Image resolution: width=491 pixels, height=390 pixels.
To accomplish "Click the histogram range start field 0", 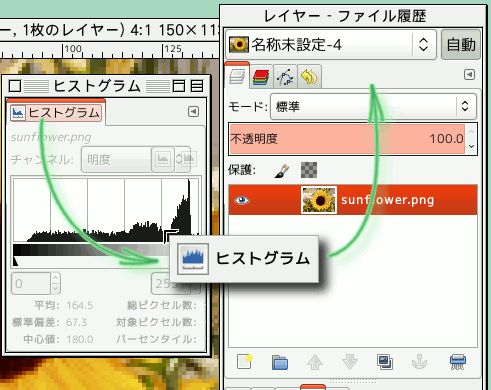I will point(31,283).
